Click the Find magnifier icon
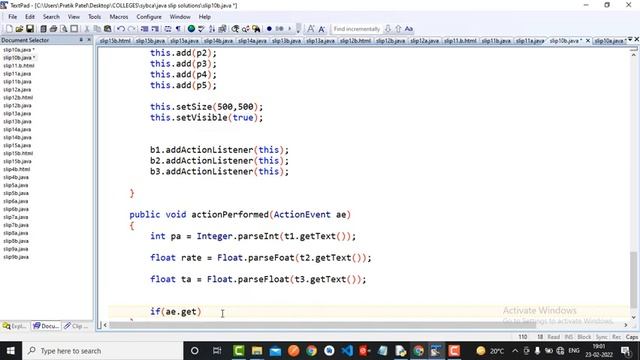 [x=235, y=29]
